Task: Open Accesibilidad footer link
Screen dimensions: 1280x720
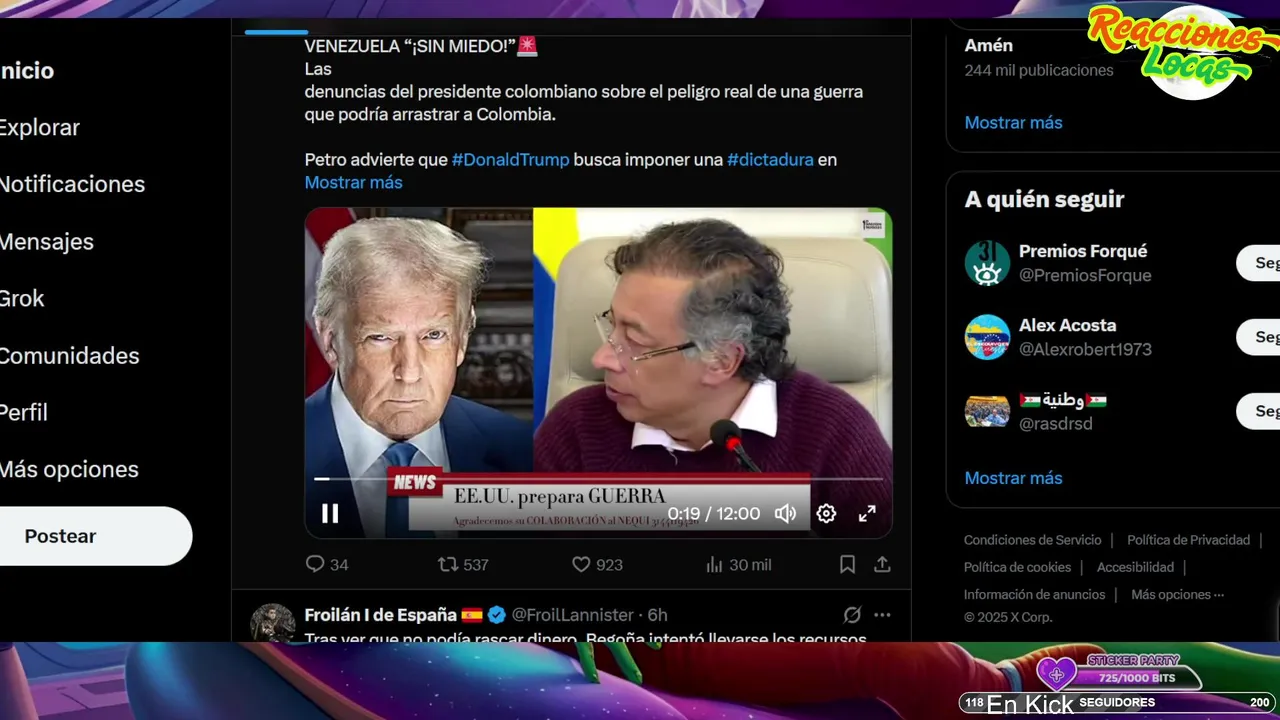Action: [1135, 567]
